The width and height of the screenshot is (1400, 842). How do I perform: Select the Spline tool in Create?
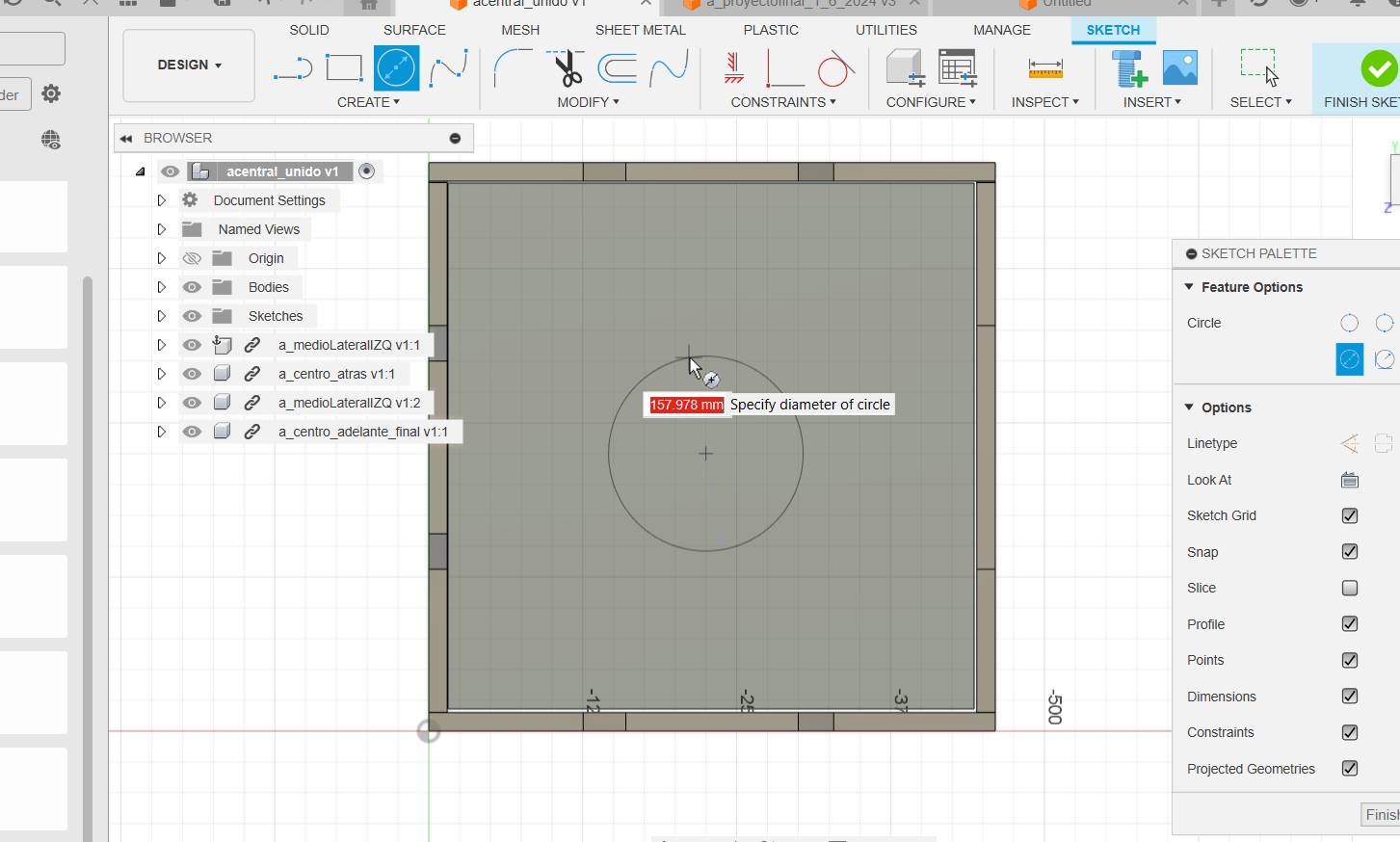coord(448,68)
